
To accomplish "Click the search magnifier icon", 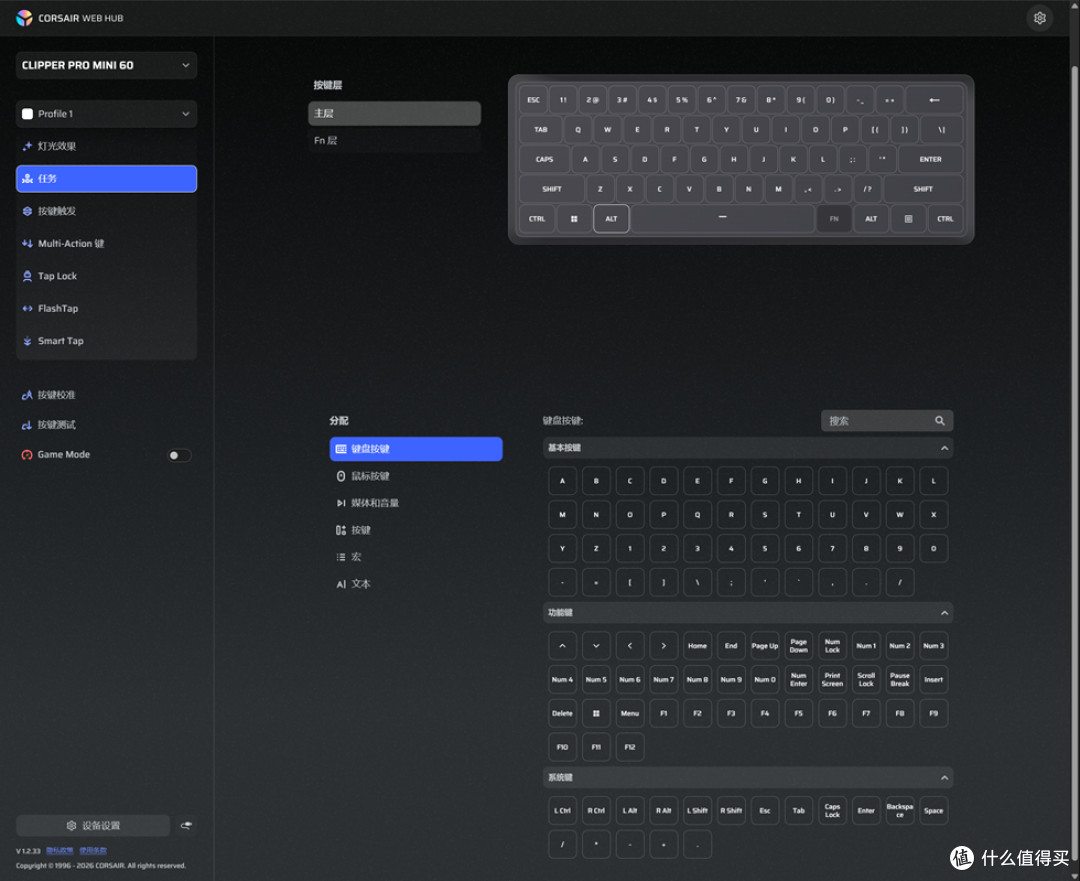I will (939, 421).
